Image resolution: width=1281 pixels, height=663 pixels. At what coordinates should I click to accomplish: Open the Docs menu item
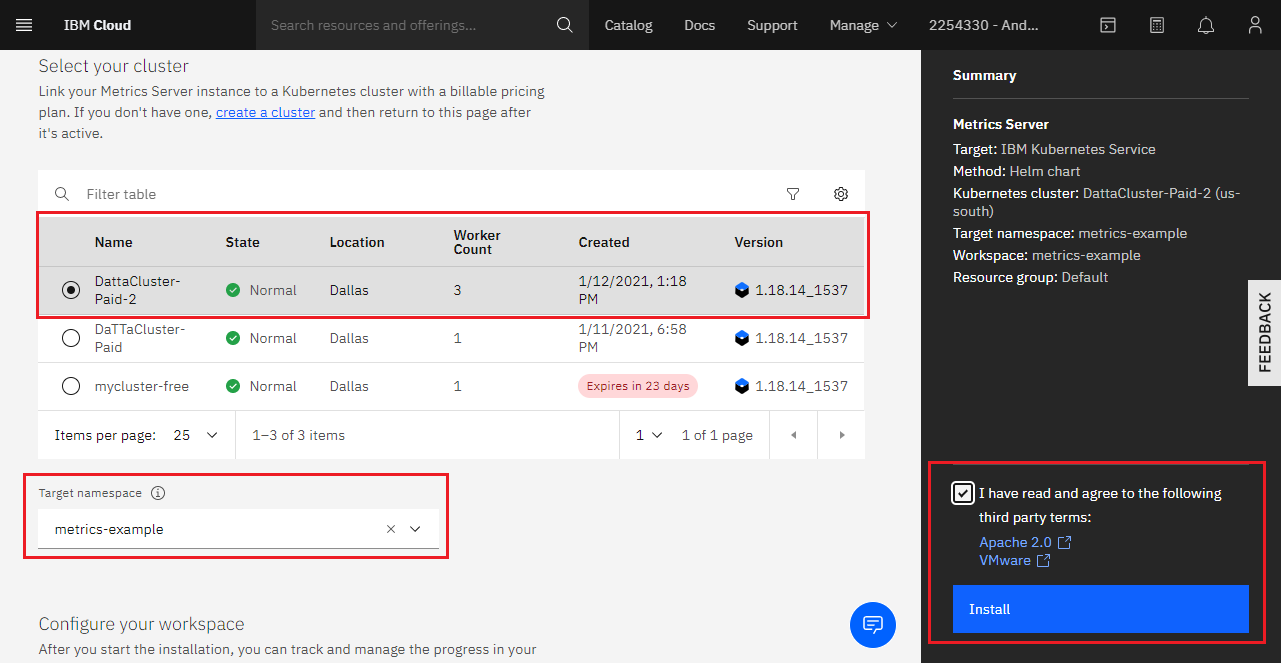click(x=700, y=25)
